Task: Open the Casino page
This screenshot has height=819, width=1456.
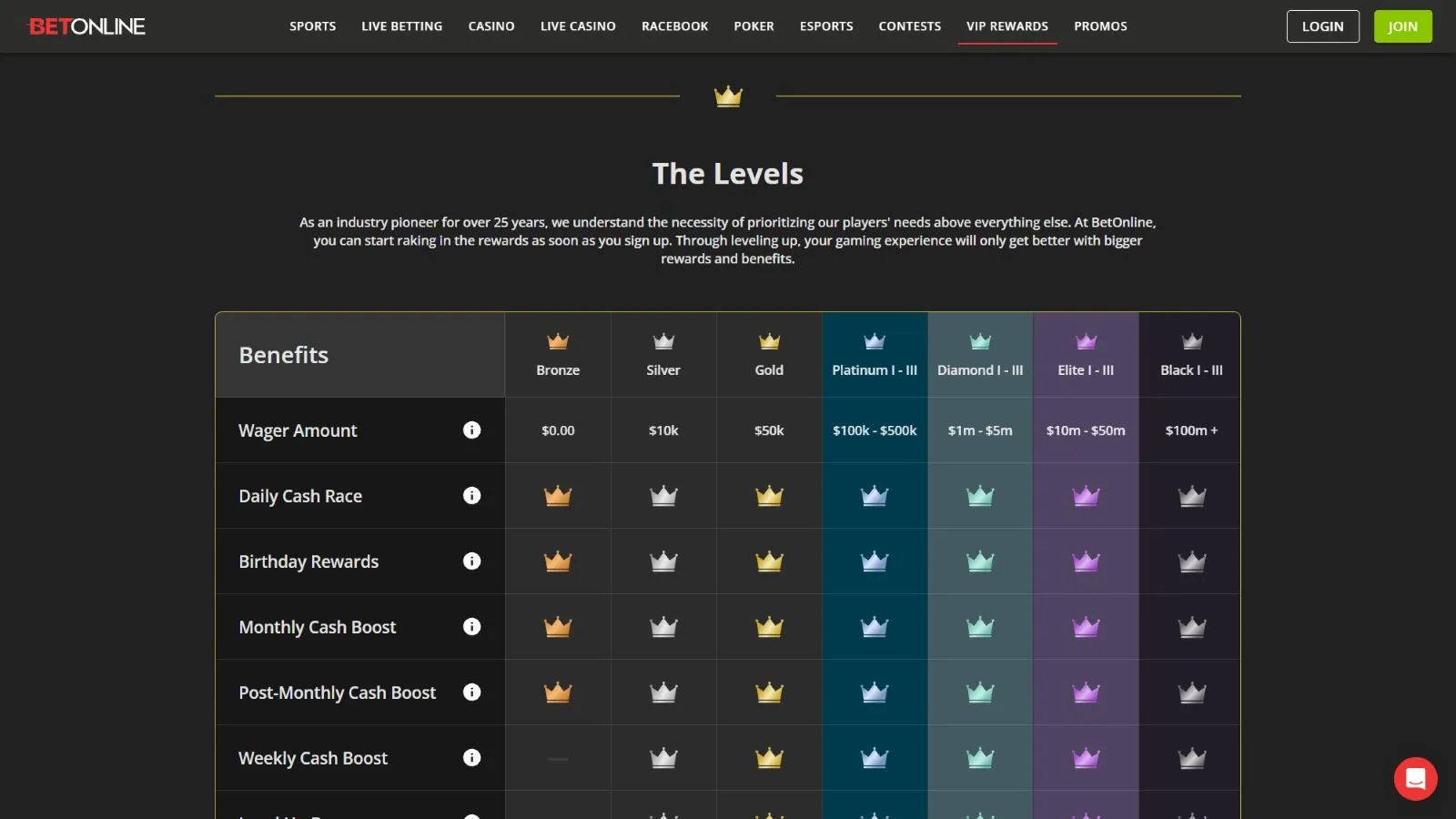Action: tap(491, 26)
